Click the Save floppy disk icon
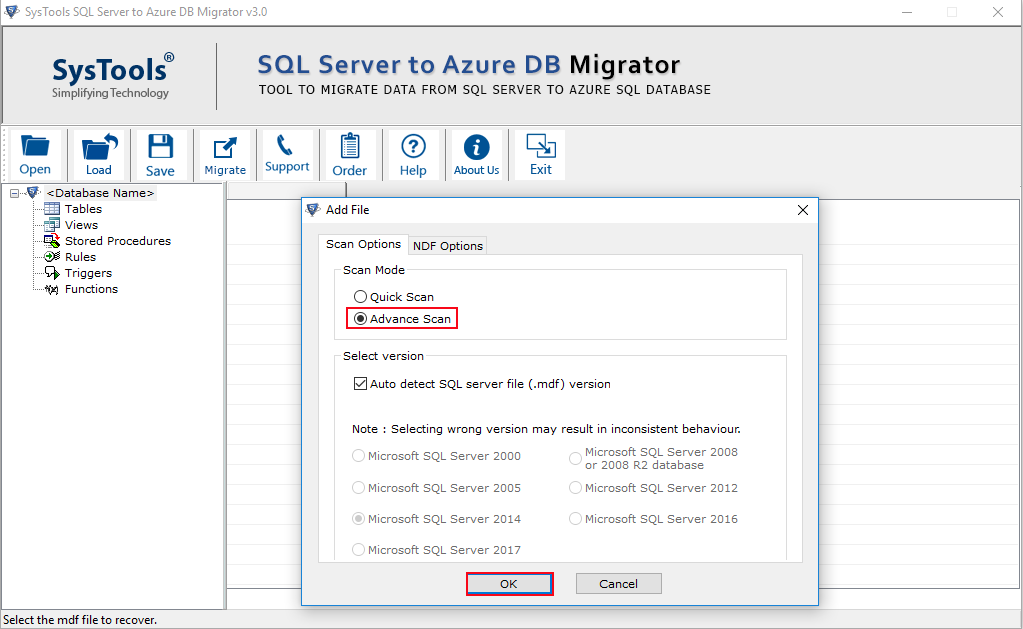This screenshot has height=629, width=1023. click(160, 154)
